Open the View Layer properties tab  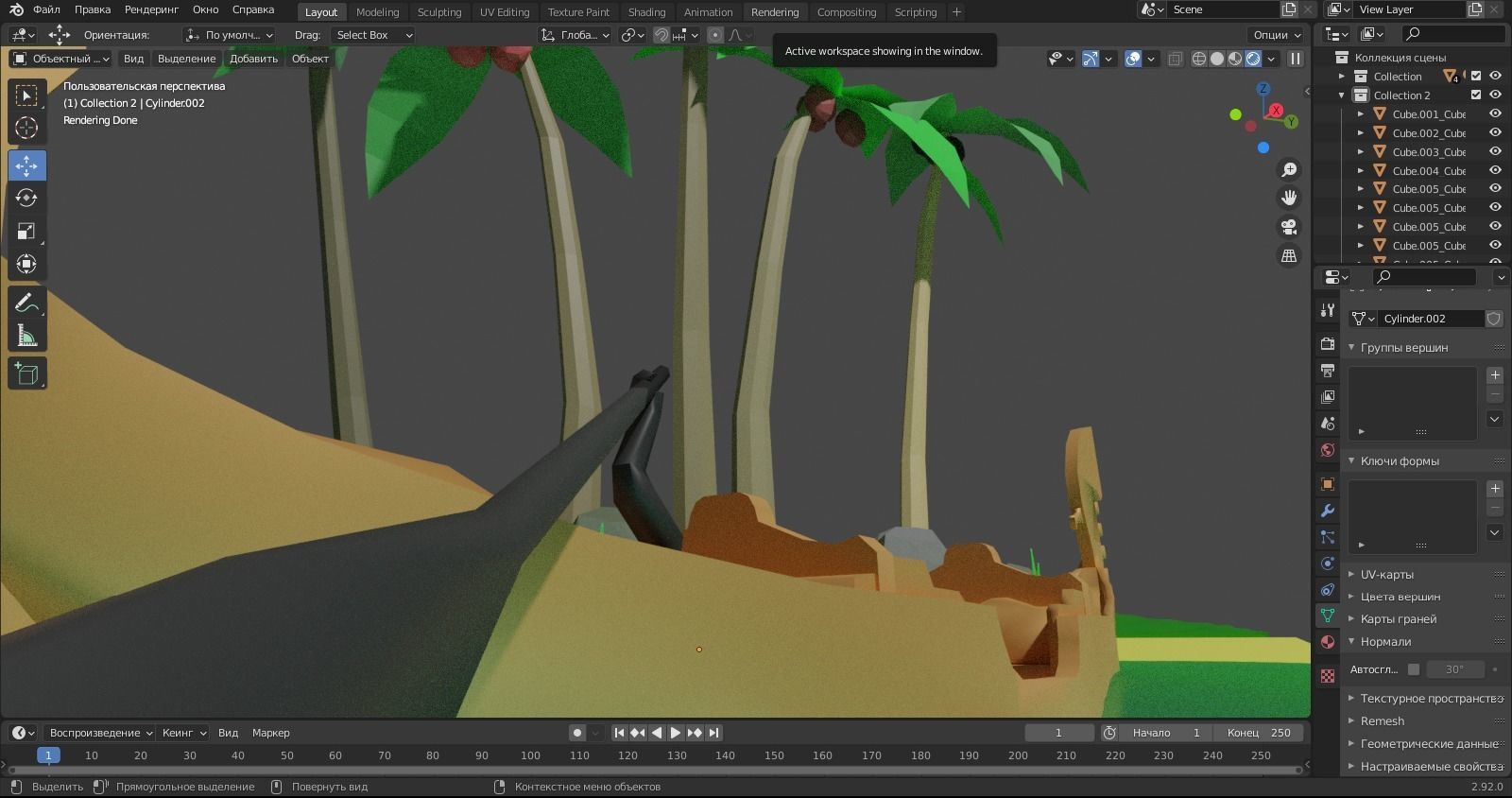click(x=1328, y=396)
